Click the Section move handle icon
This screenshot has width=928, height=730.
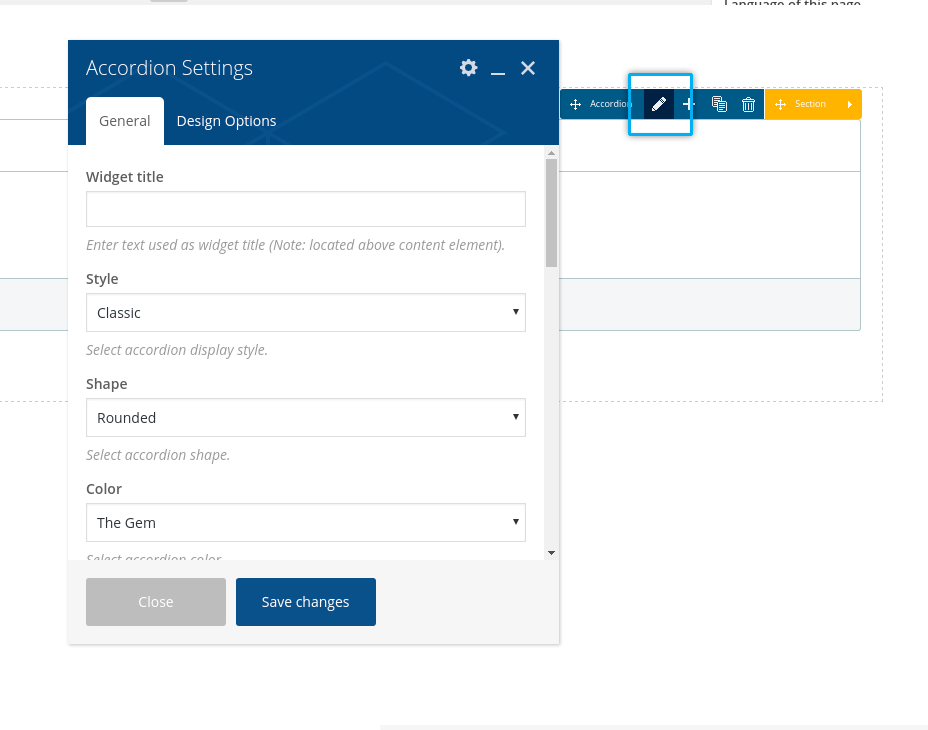[x=781, y=104]
